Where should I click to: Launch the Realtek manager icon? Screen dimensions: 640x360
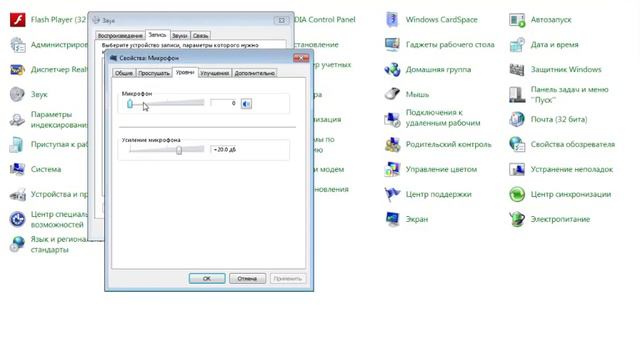coord(18,70)
